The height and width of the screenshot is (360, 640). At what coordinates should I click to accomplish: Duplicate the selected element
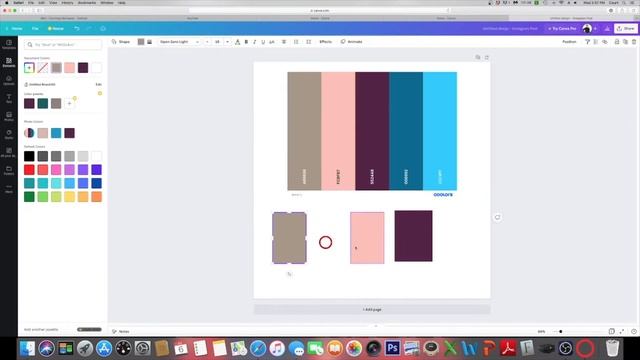tap(625, 42)
